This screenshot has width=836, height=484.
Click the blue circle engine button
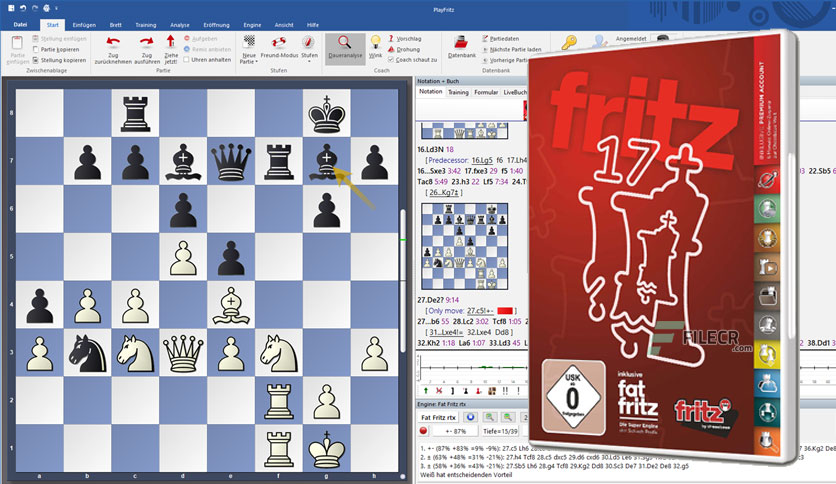tap(470, 417)
